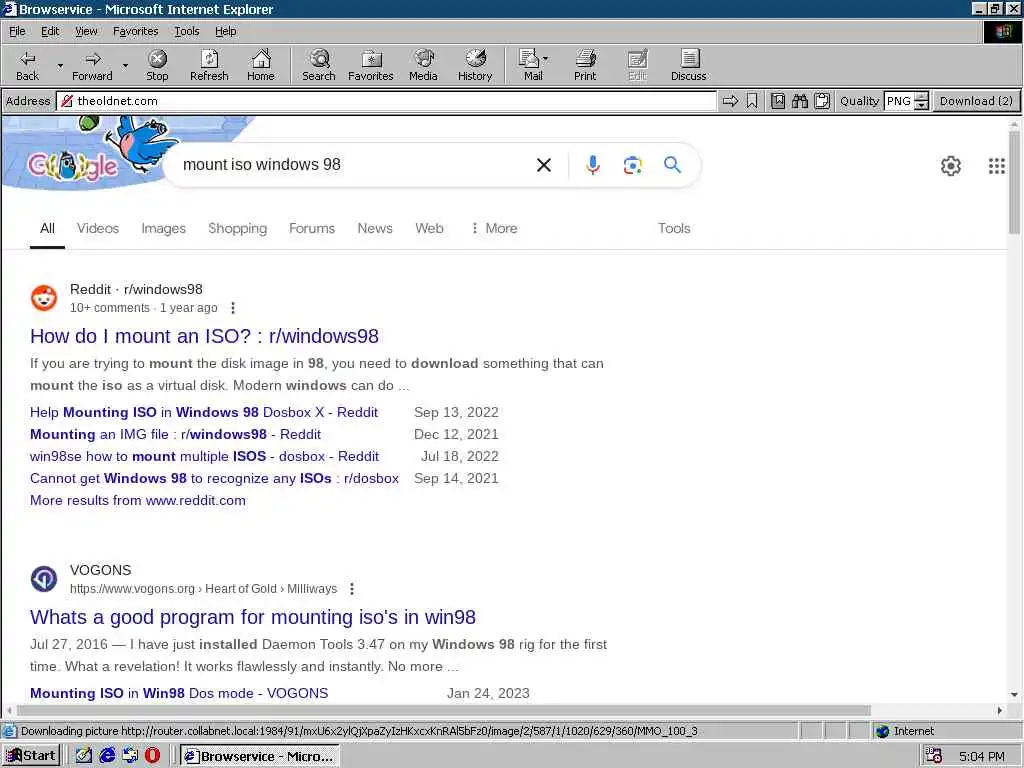Screen dimensions: 1024x768
Task: Open the Back history dropdown arrow
Action: (x=60, y=65)
